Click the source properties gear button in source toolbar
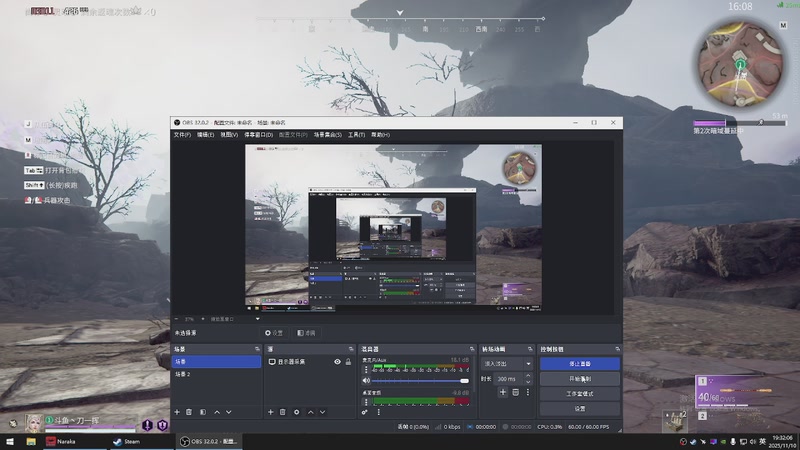This screenshot has width=800, height=450. pyautogui.click(x=274, y=333)
